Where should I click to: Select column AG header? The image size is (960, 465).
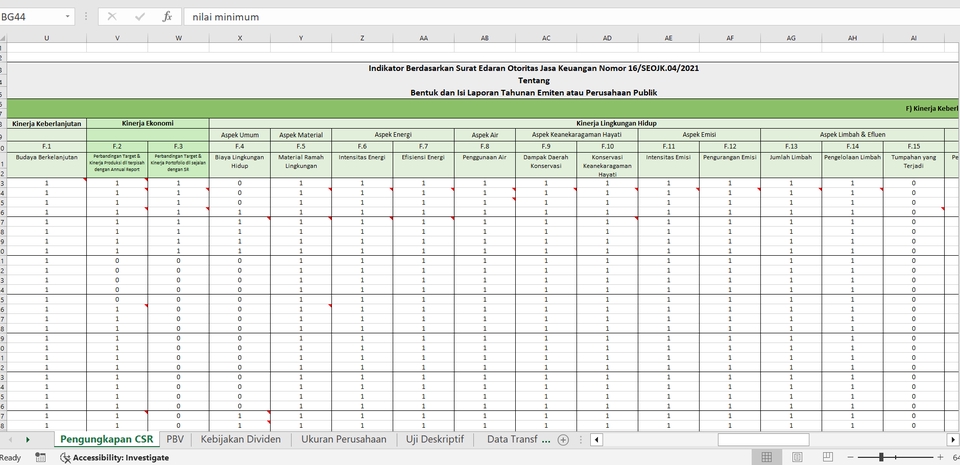790,38
